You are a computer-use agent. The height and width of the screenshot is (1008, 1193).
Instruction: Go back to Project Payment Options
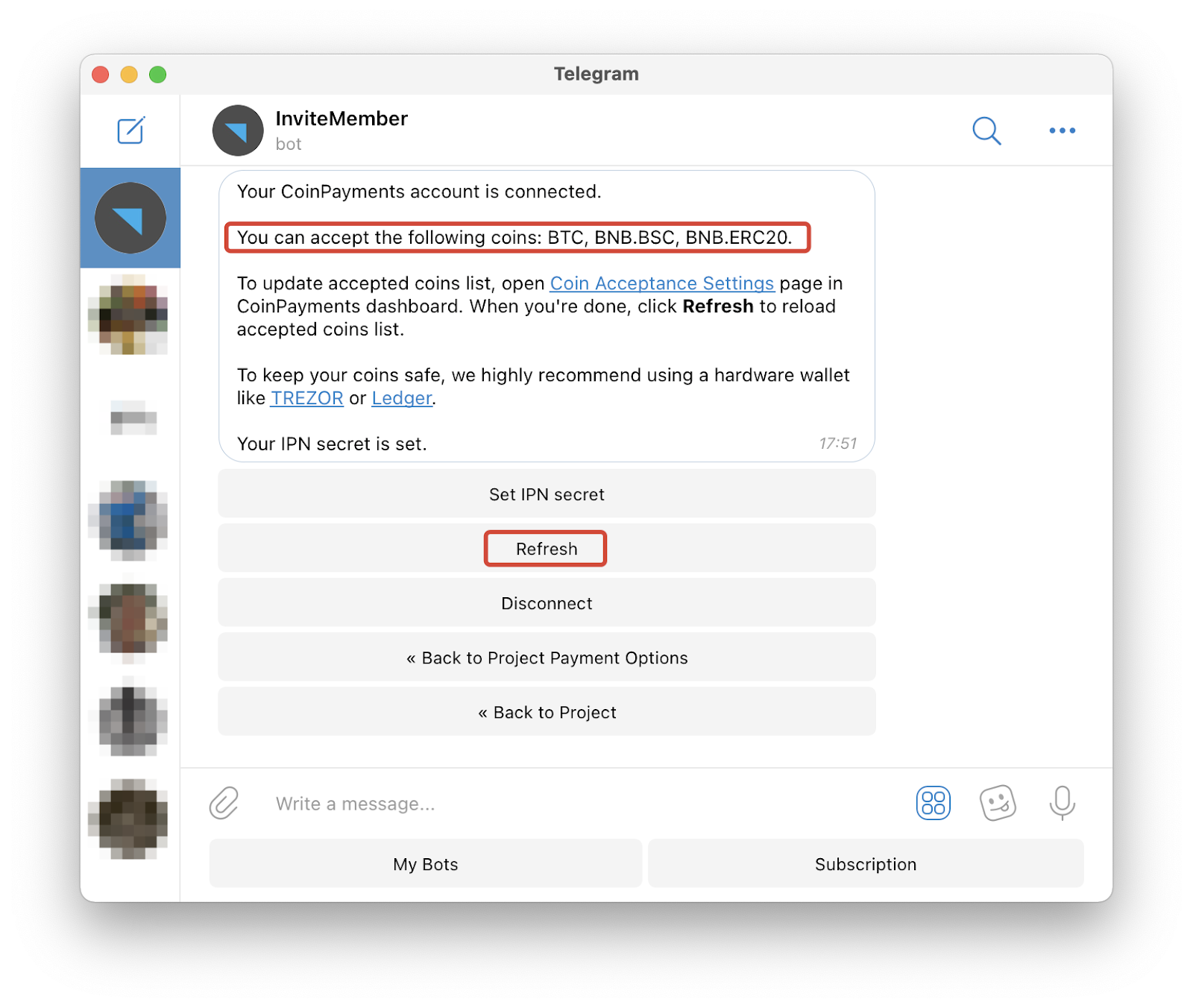tap(547, 657)
